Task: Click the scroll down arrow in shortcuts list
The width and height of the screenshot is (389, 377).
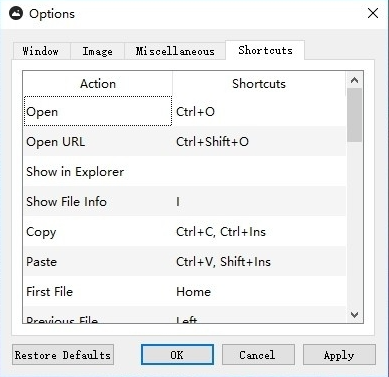Action: pos(354,314)
